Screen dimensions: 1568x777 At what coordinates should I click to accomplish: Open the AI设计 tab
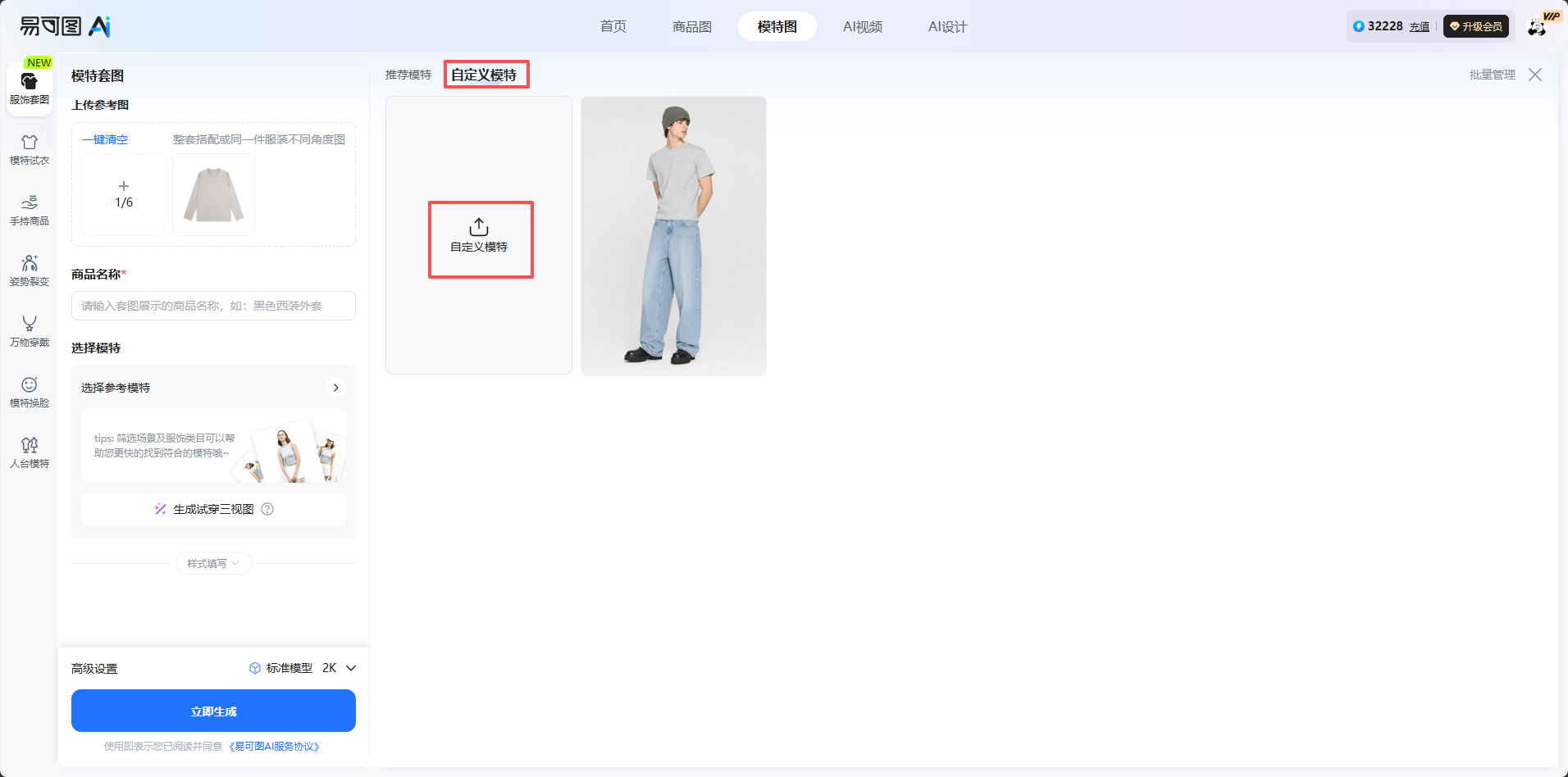click(948, 26)
